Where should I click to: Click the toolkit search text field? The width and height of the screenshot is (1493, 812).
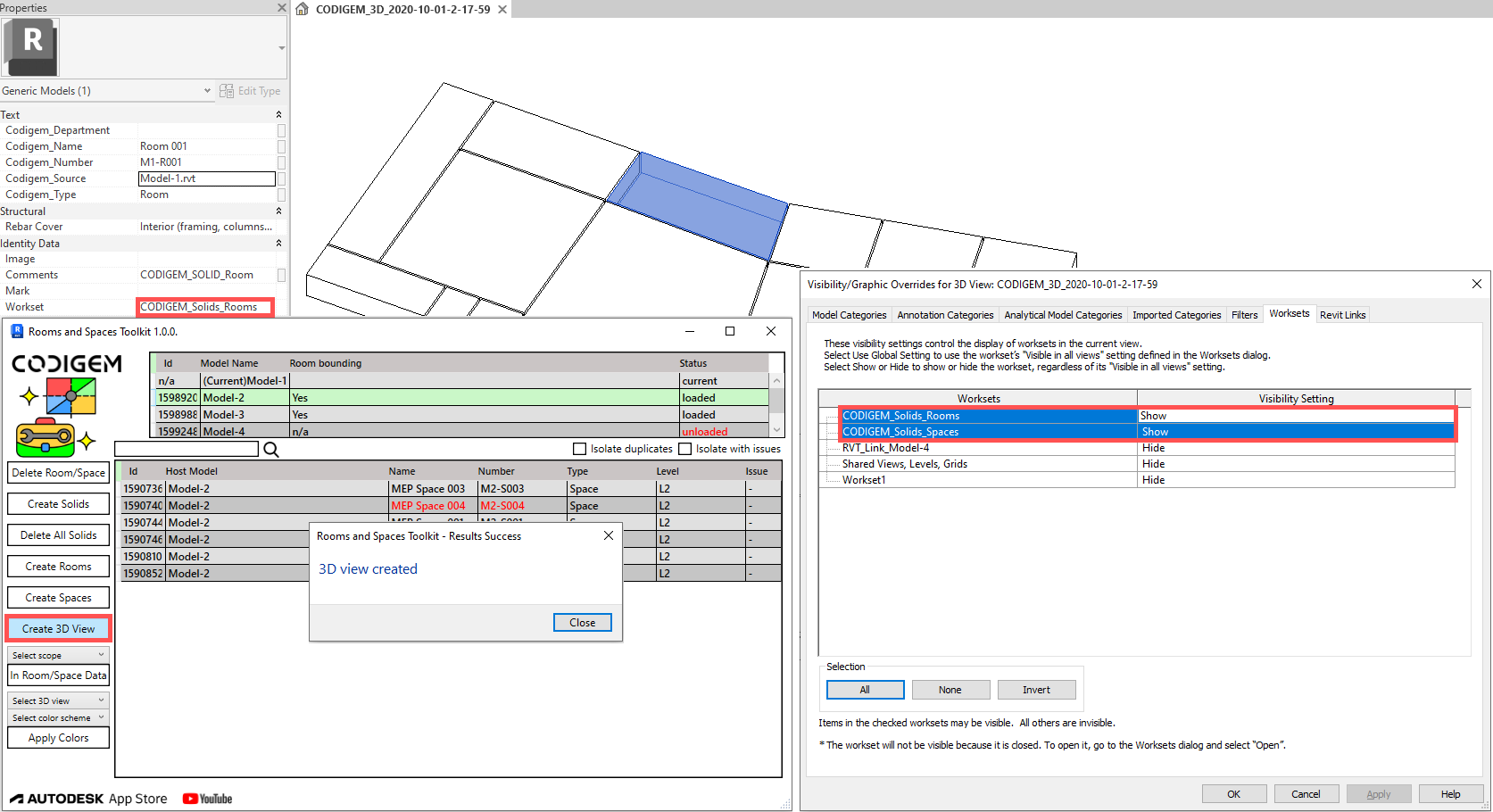pyautogui.click(x=187, y=449)
